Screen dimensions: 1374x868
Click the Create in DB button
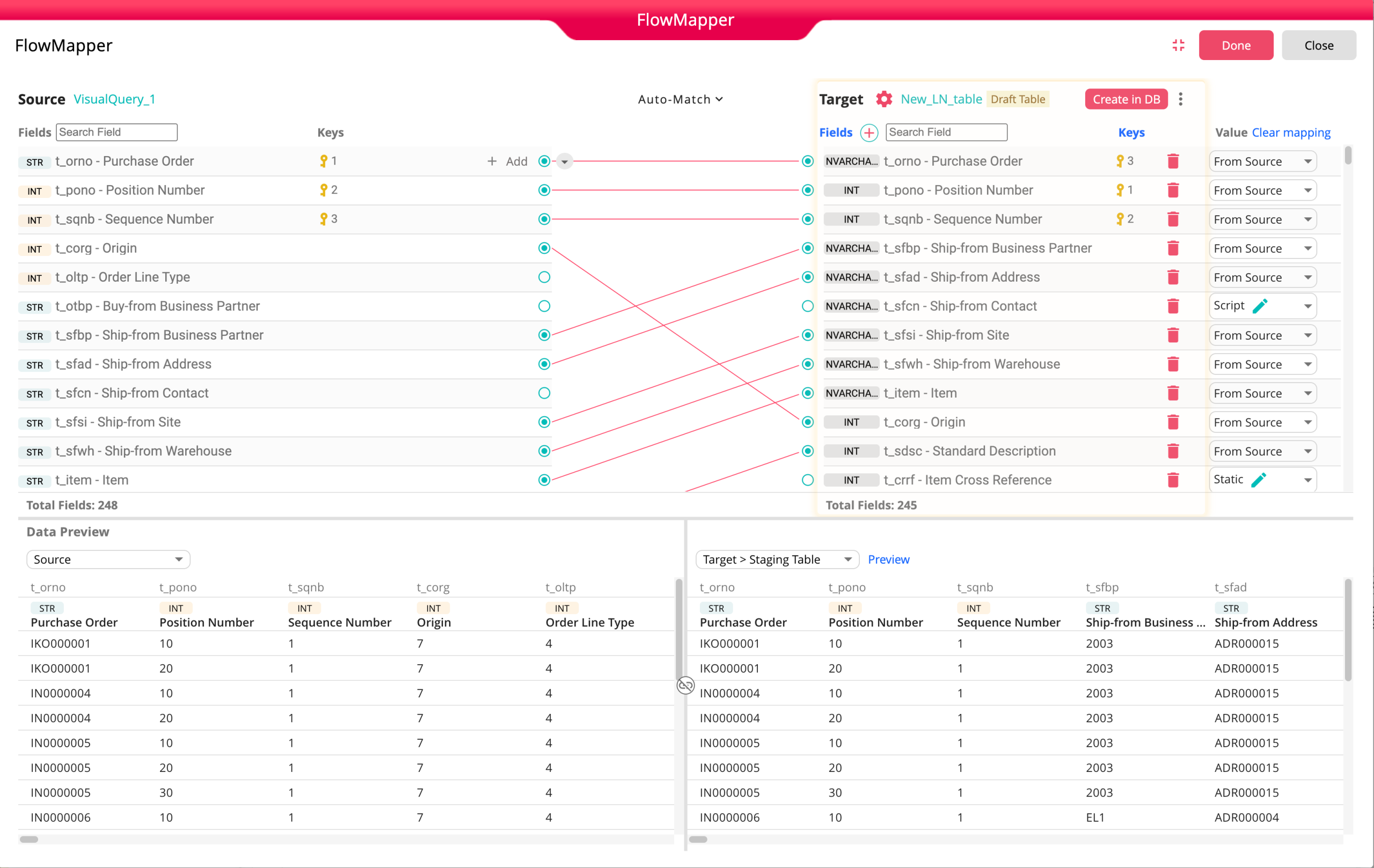point(1126,99)
